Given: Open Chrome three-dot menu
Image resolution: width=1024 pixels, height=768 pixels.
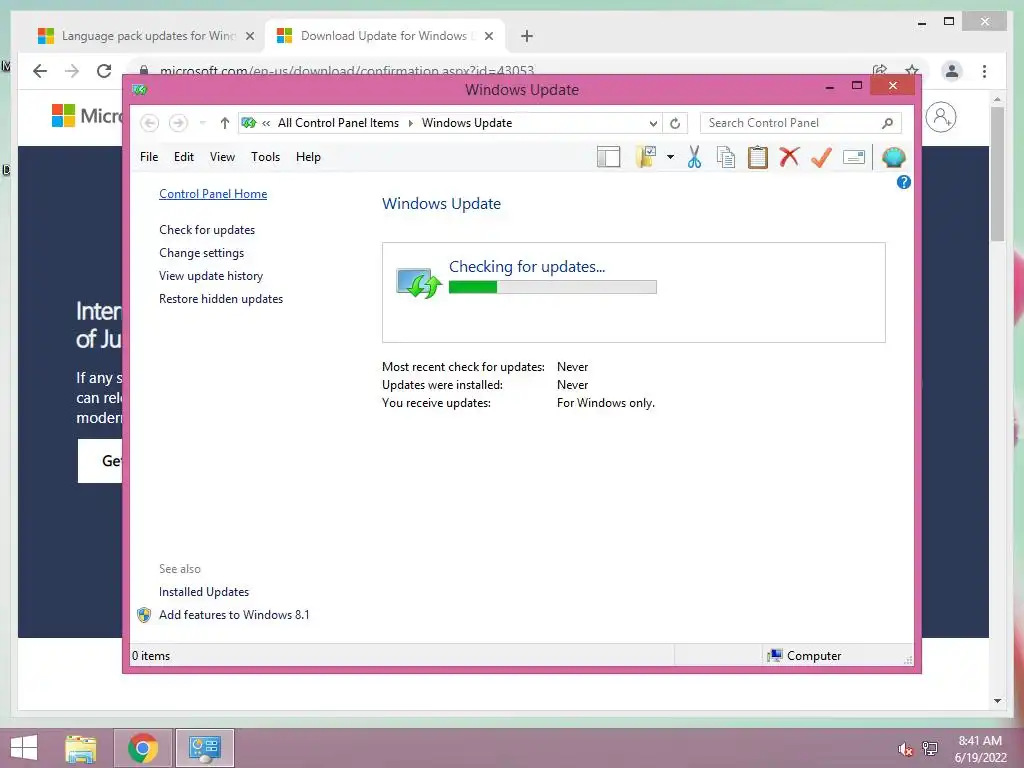Looking at the screenshot, I should pyautogui.click(x=984, y=71).
